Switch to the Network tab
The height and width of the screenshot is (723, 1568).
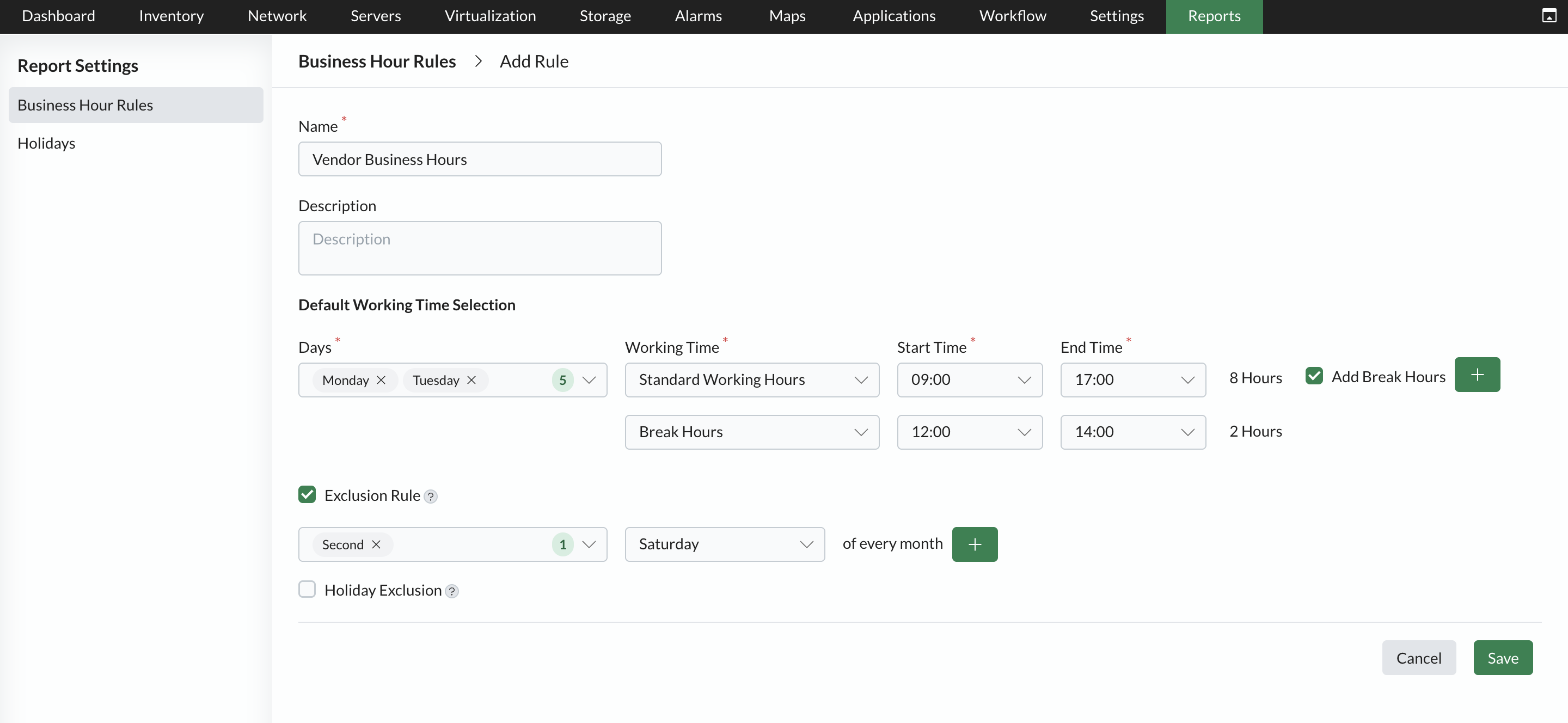(277, 16)
